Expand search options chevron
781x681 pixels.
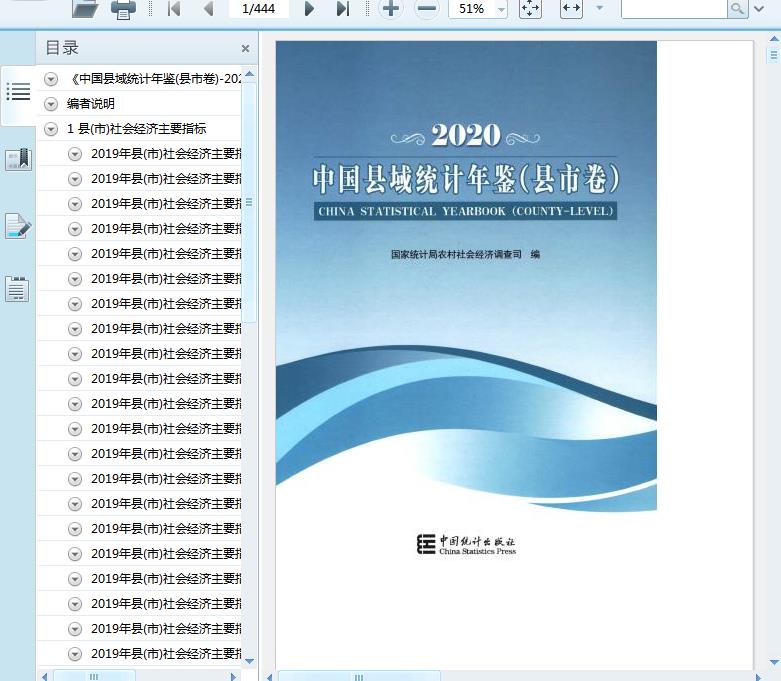759,8
